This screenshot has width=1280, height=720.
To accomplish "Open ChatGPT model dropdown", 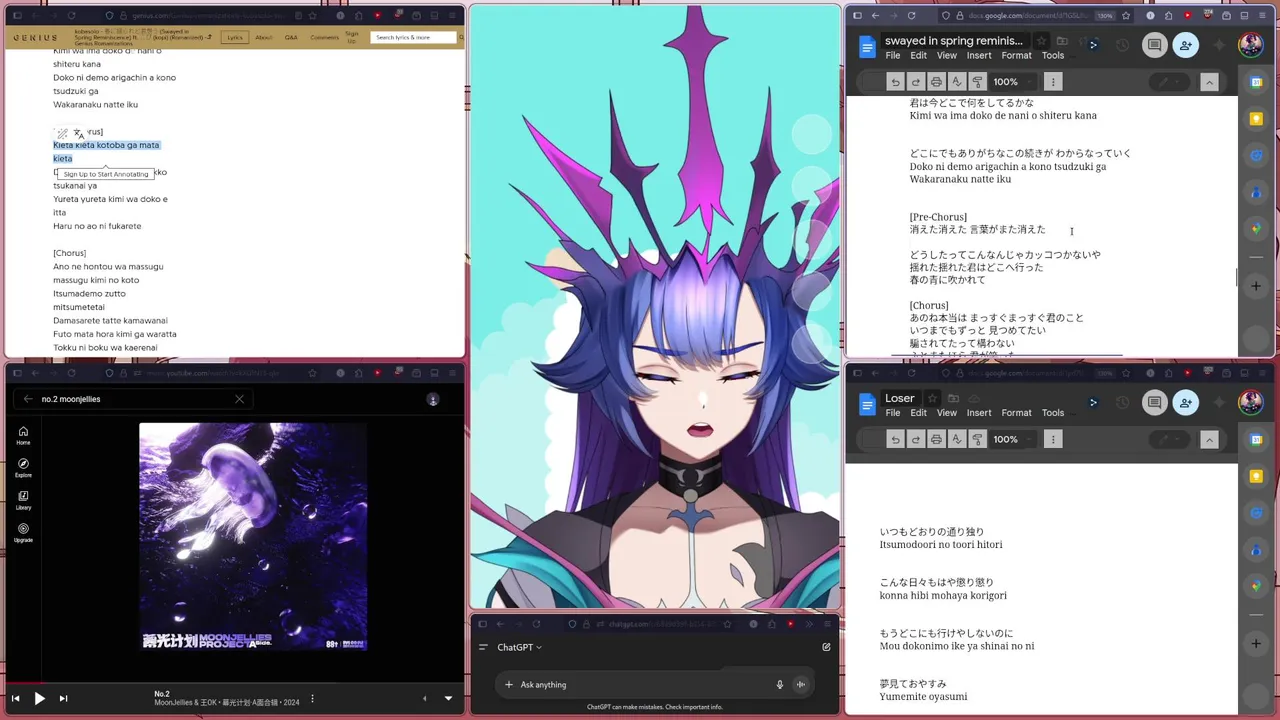I will pyautogui.click(x=520, y=647).
